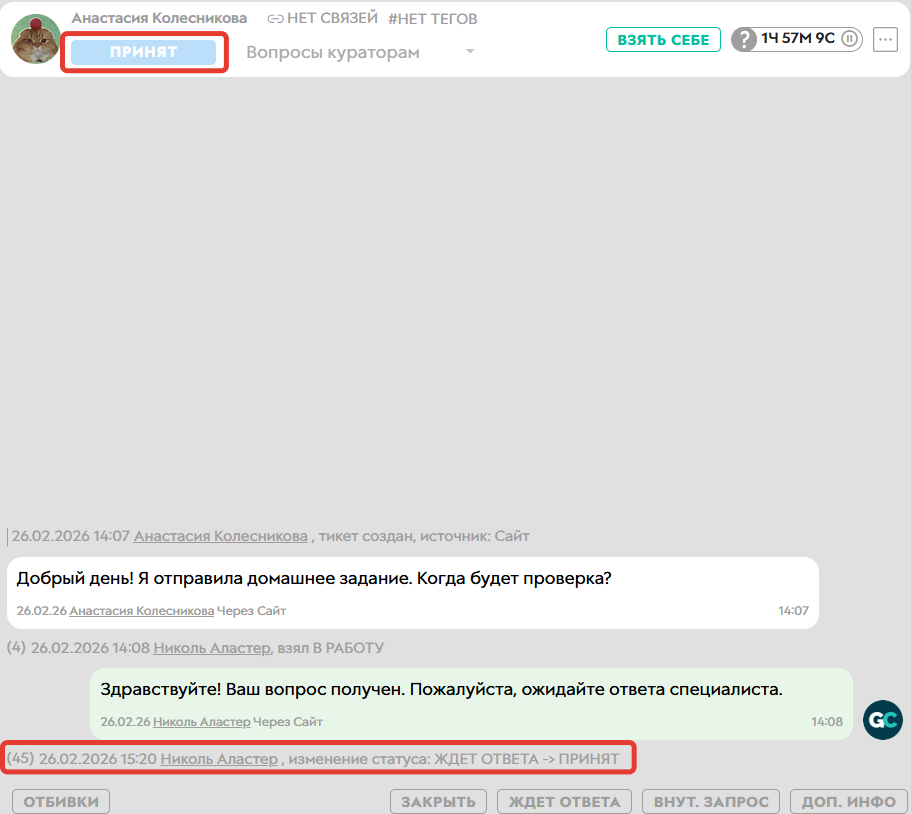The height and width of the screenshot is (814, 911).
Task: Click the 14:08 reply timestamp
Action: coord(827,722)
